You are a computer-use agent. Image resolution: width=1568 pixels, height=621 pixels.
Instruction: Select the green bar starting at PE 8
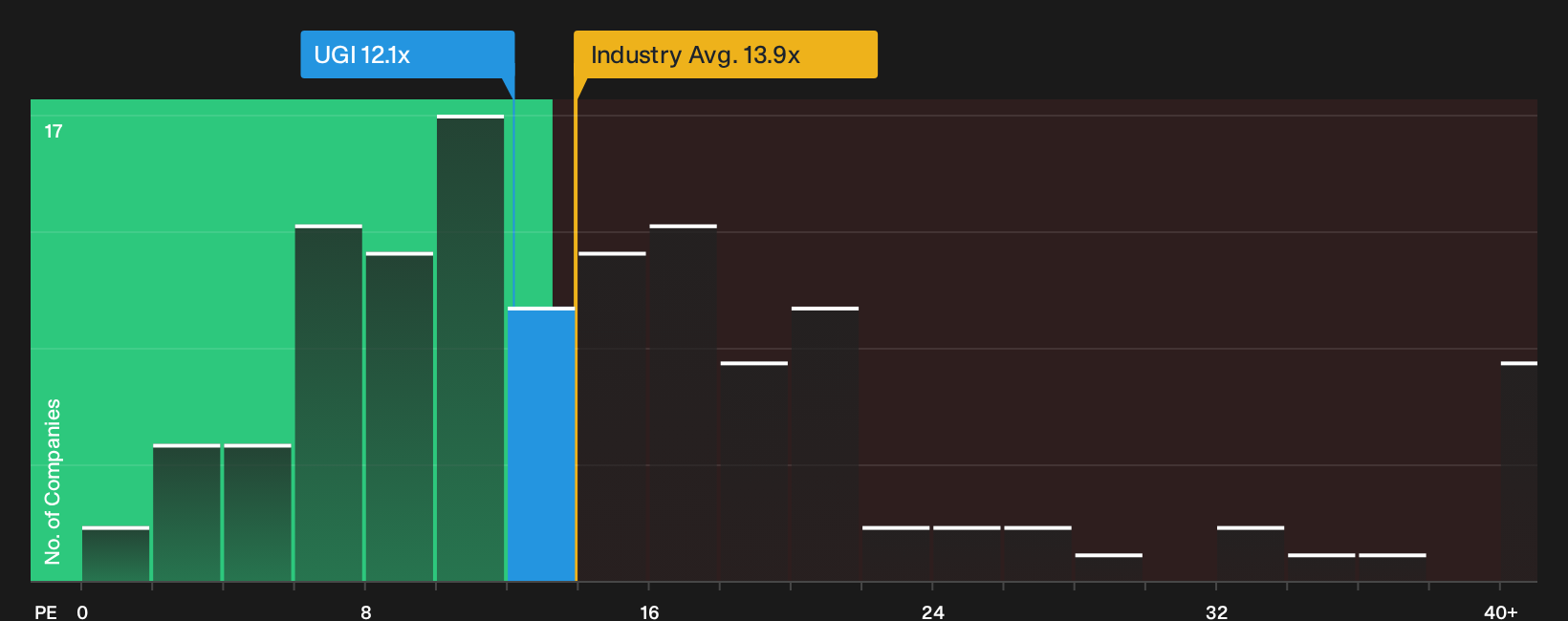click(x=400, y=417)
